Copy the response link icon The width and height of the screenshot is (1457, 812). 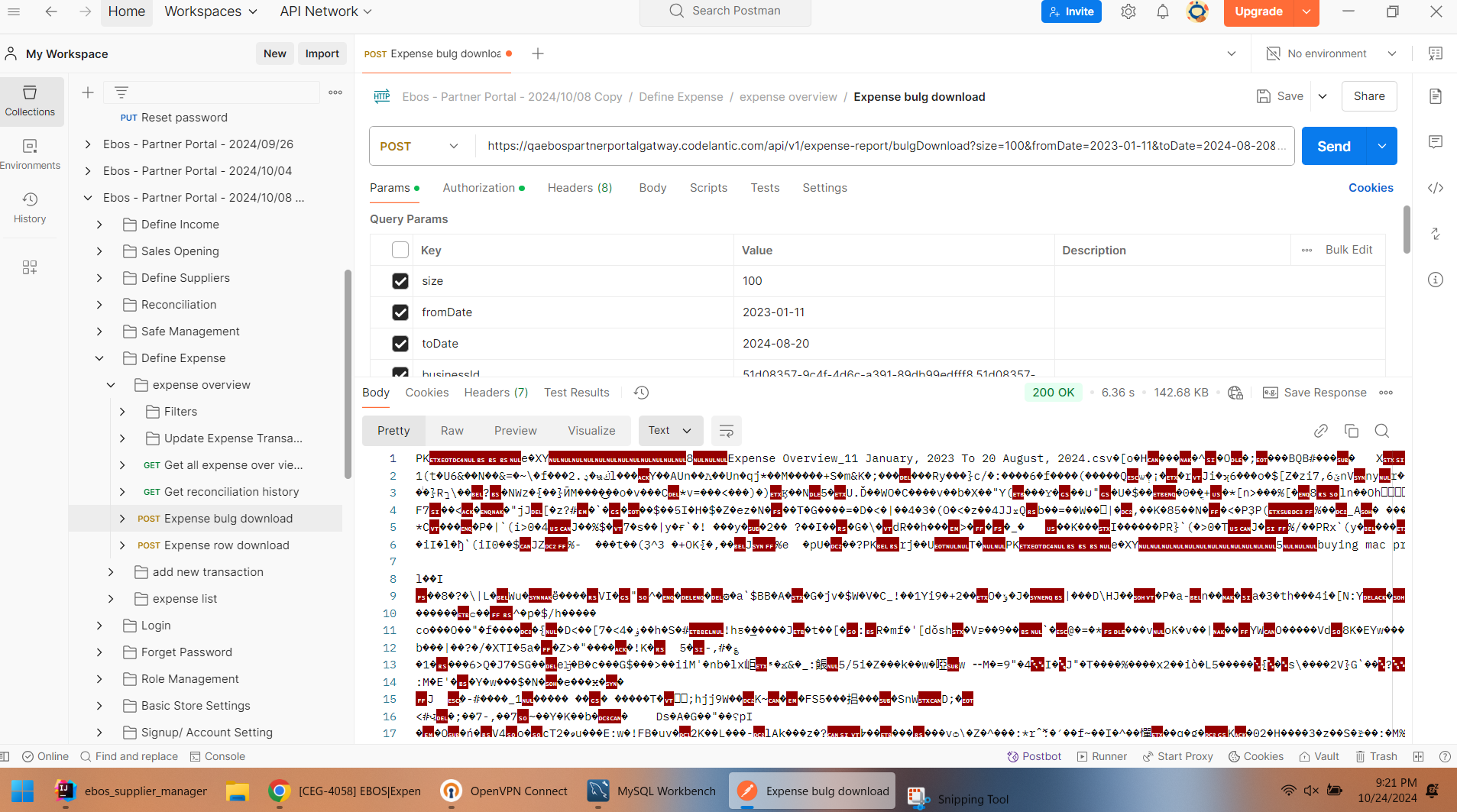click(x=1321, y=431)
